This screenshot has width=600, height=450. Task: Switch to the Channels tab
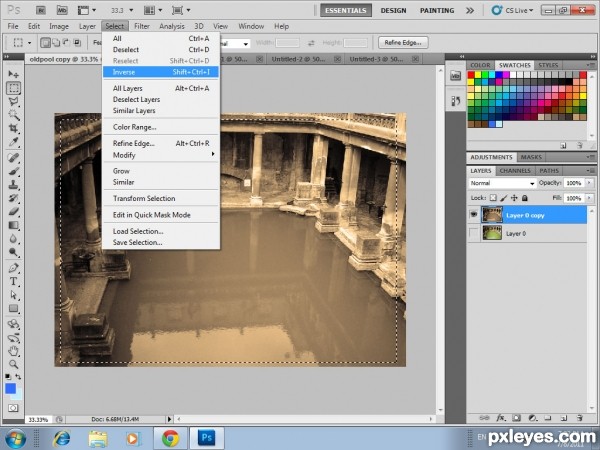point(515,171)
